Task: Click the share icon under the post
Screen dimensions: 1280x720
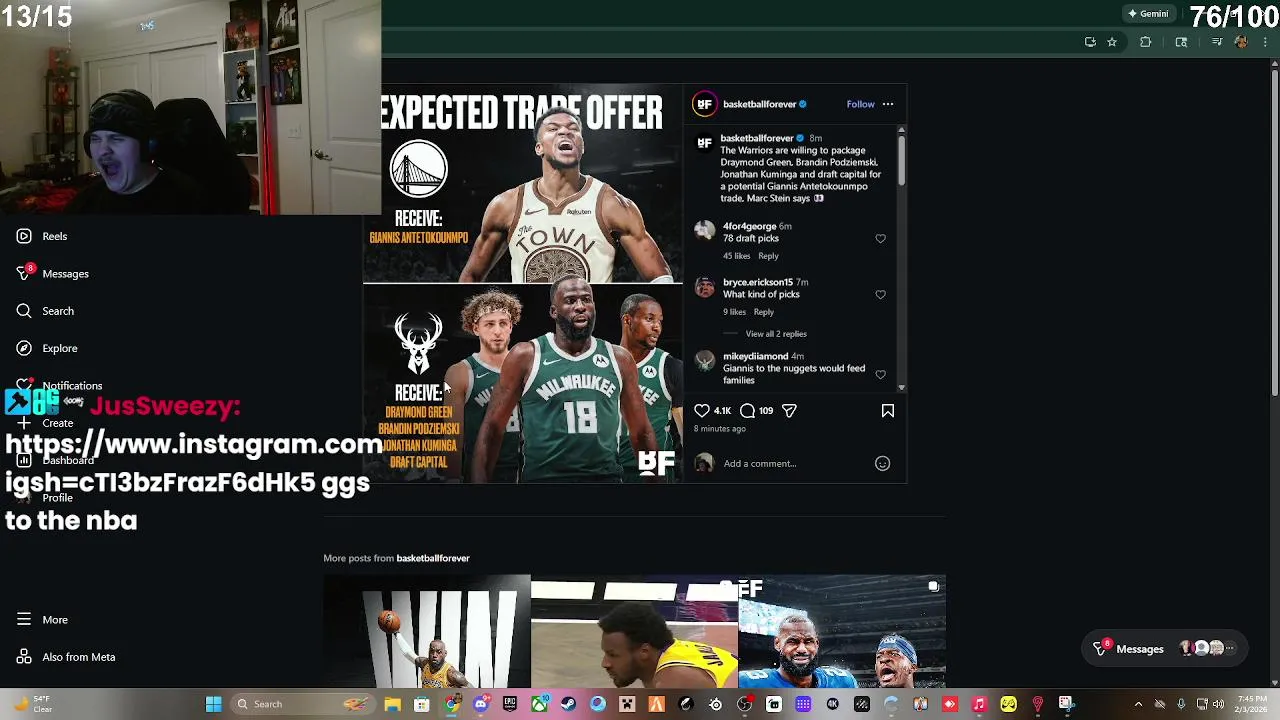Action: (x=789, y=410)
